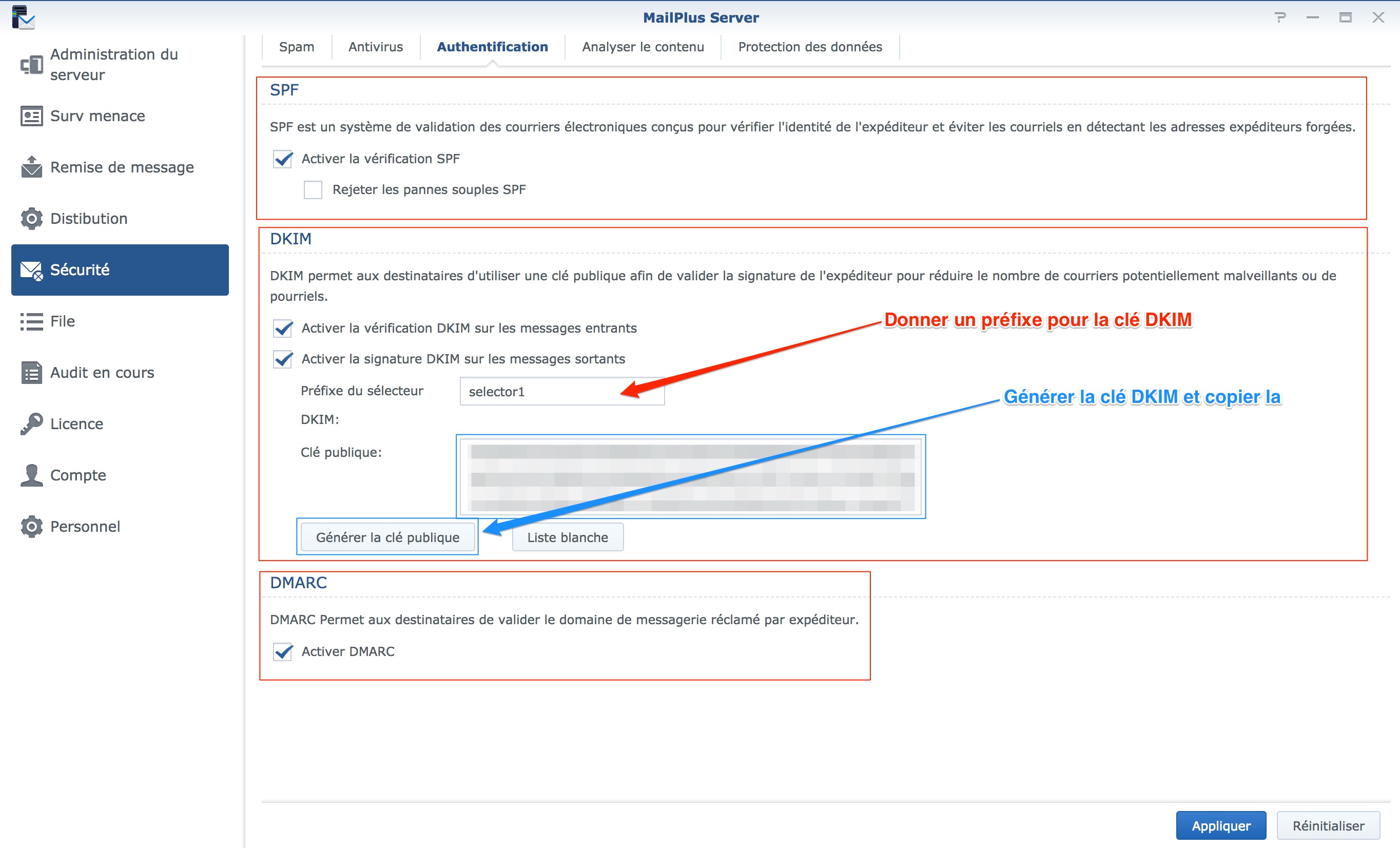This screenshot has height=848, width=1400.
Task: Open the help question mark icon
Action: pyautogui.click(x=1280, y=17)
